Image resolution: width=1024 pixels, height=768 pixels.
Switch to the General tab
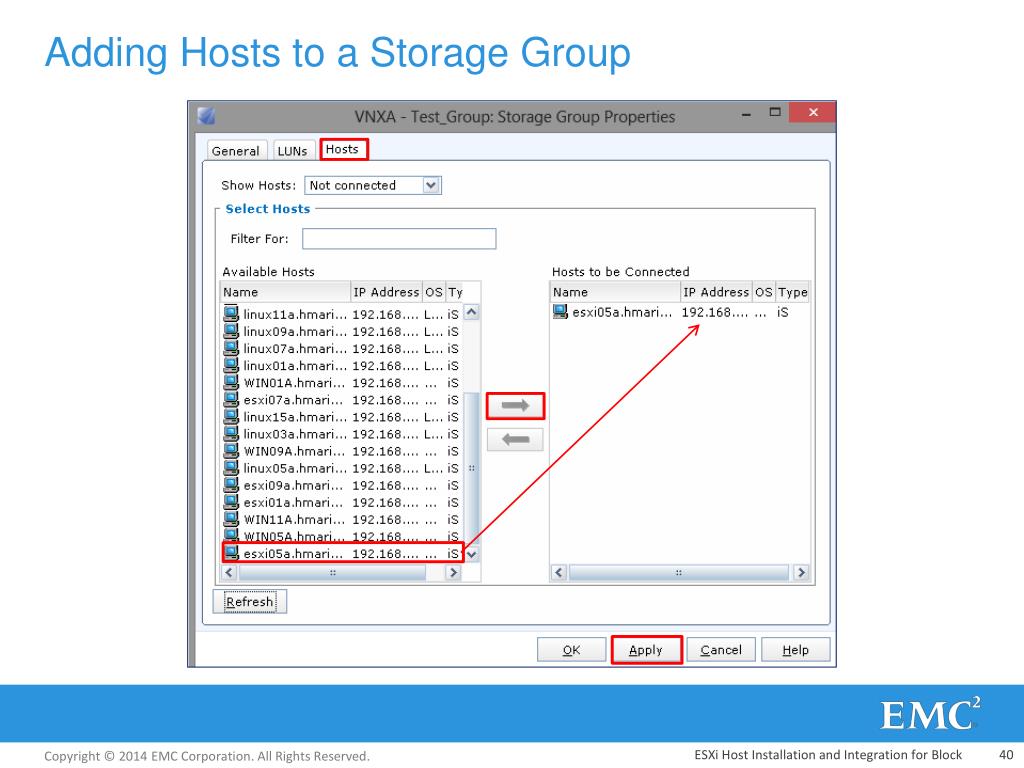pyautogui.click(x=236, y=151)
